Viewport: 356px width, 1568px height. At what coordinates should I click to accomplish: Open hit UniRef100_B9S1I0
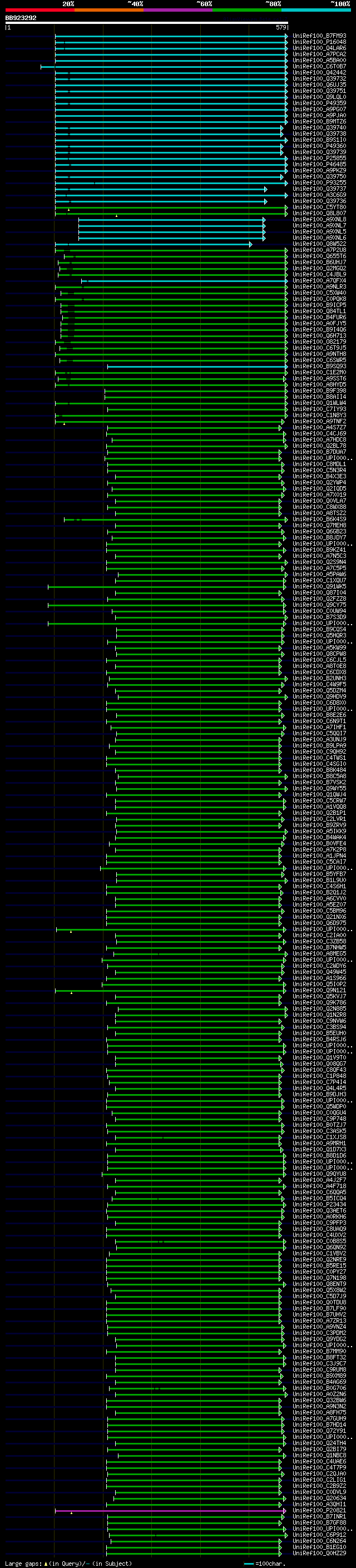pyautogui.click(x=319, y=140)
